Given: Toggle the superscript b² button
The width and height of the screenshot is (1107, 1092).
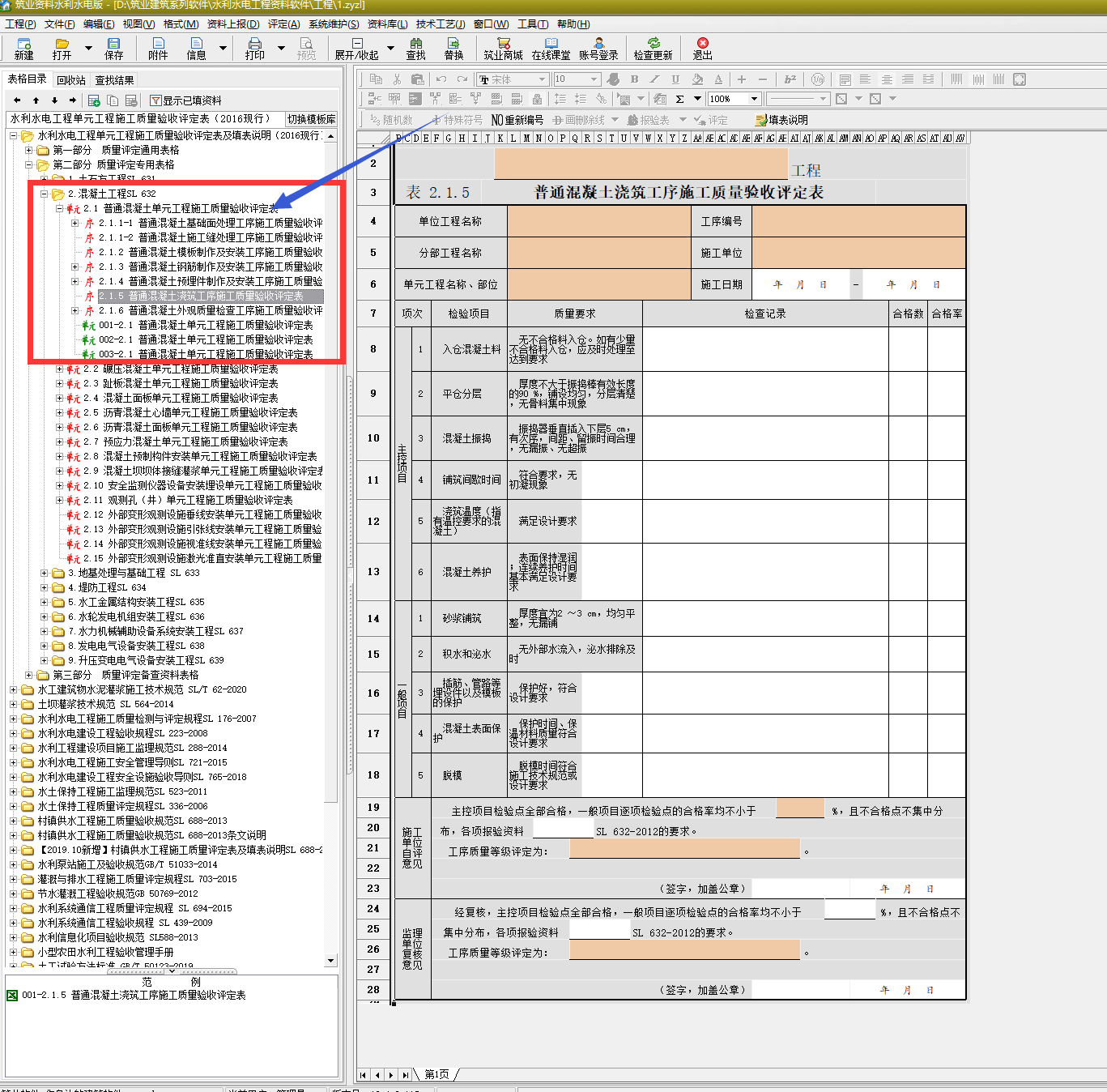Looking at the screenshot, I should click(790, 79).
